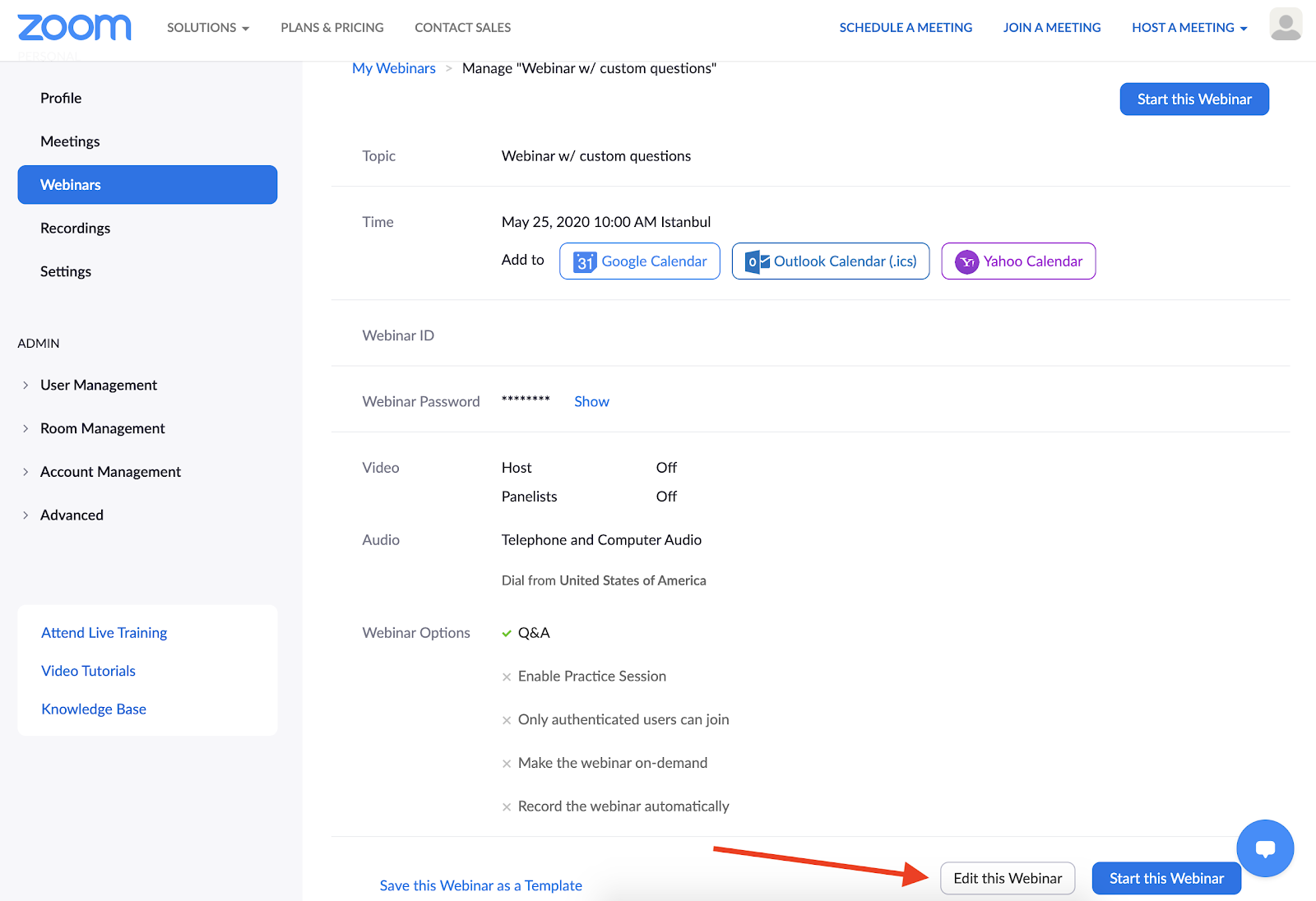Open the user profile avatar

1285,25
